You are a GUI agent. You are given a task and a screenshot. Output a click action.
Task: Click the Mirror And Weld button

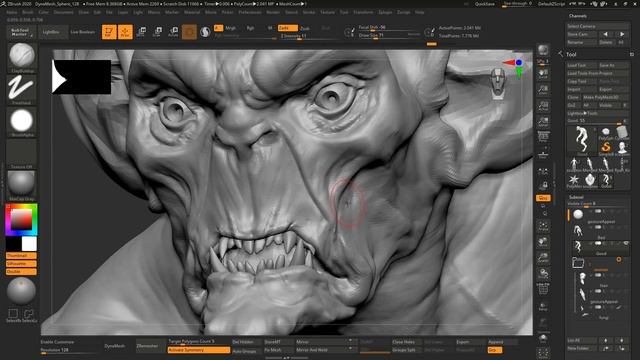pyautogui.click(x=325, y=350)
